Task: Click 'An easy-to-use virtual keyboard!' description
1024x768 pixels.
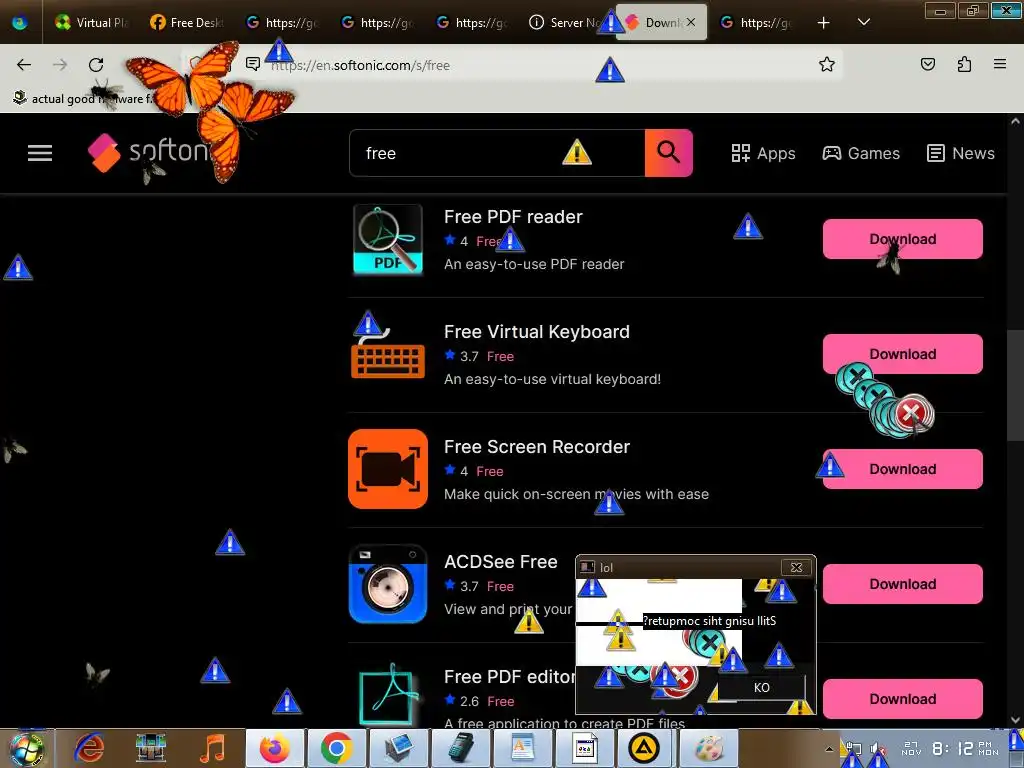Action: click(x=552, y=379)
